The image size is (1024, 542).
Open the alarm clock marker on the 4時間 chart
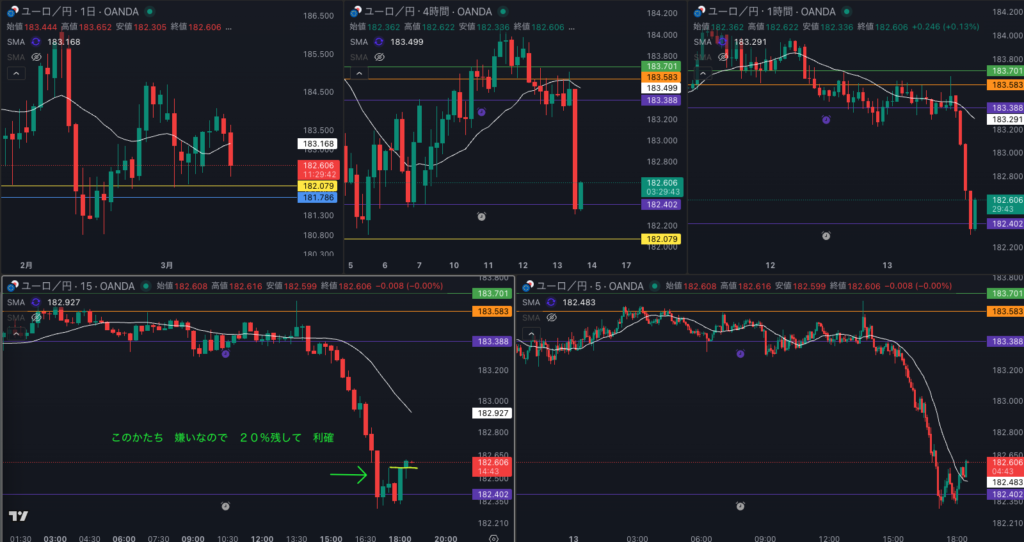point(481,216)
